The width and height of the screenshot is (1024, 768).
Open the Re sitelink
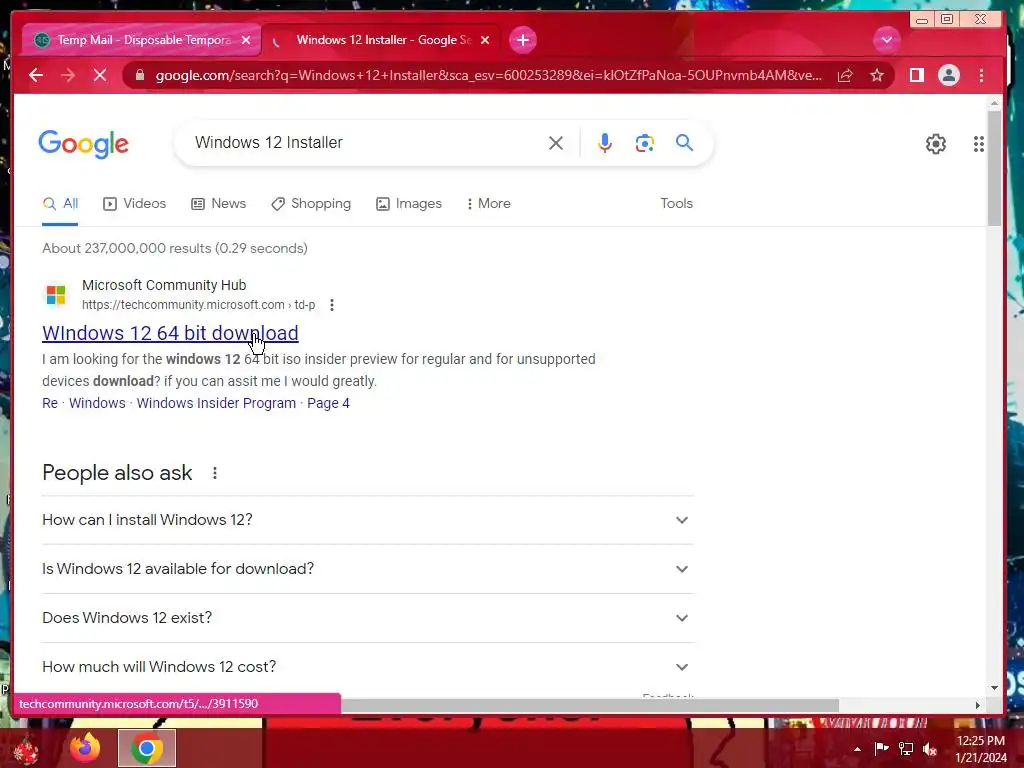[50, 403]
